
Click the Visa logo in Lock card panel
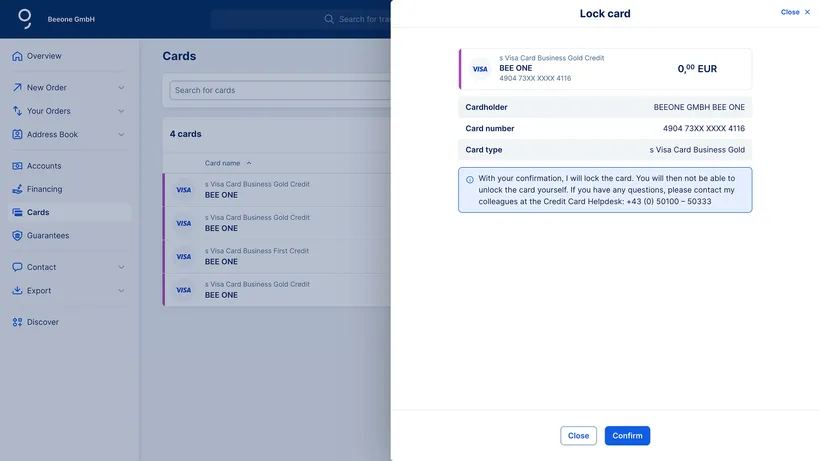pos(480,69)
